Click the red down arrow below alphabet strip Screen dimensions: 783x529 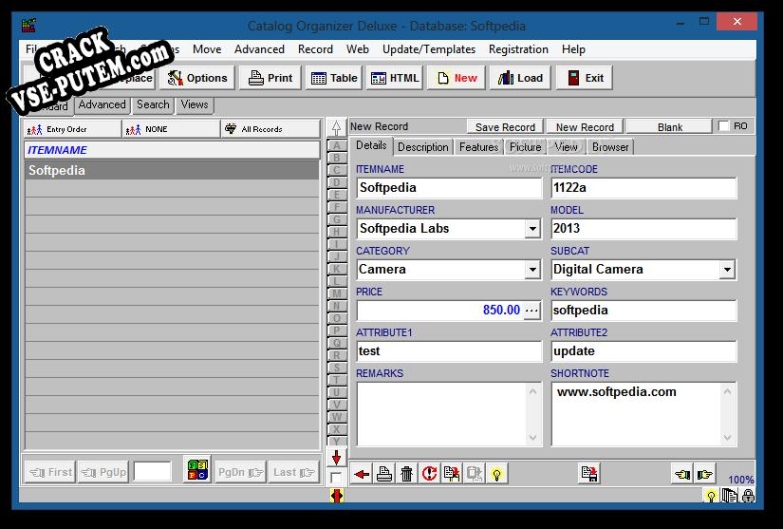click(337, 458)
